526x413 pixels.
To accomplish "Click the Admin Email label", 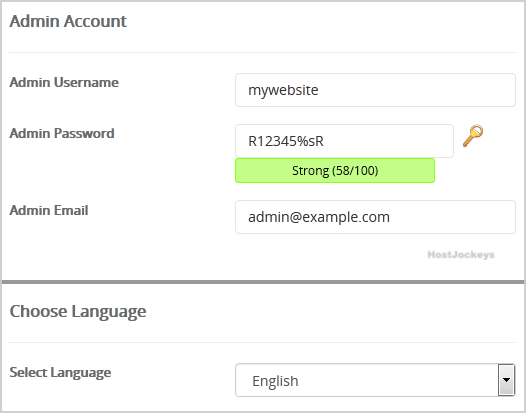I will pos(49,210).
